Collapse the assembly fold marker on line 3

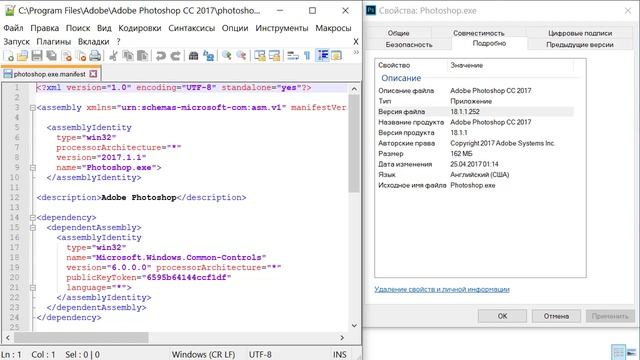[x=32, y=108]
